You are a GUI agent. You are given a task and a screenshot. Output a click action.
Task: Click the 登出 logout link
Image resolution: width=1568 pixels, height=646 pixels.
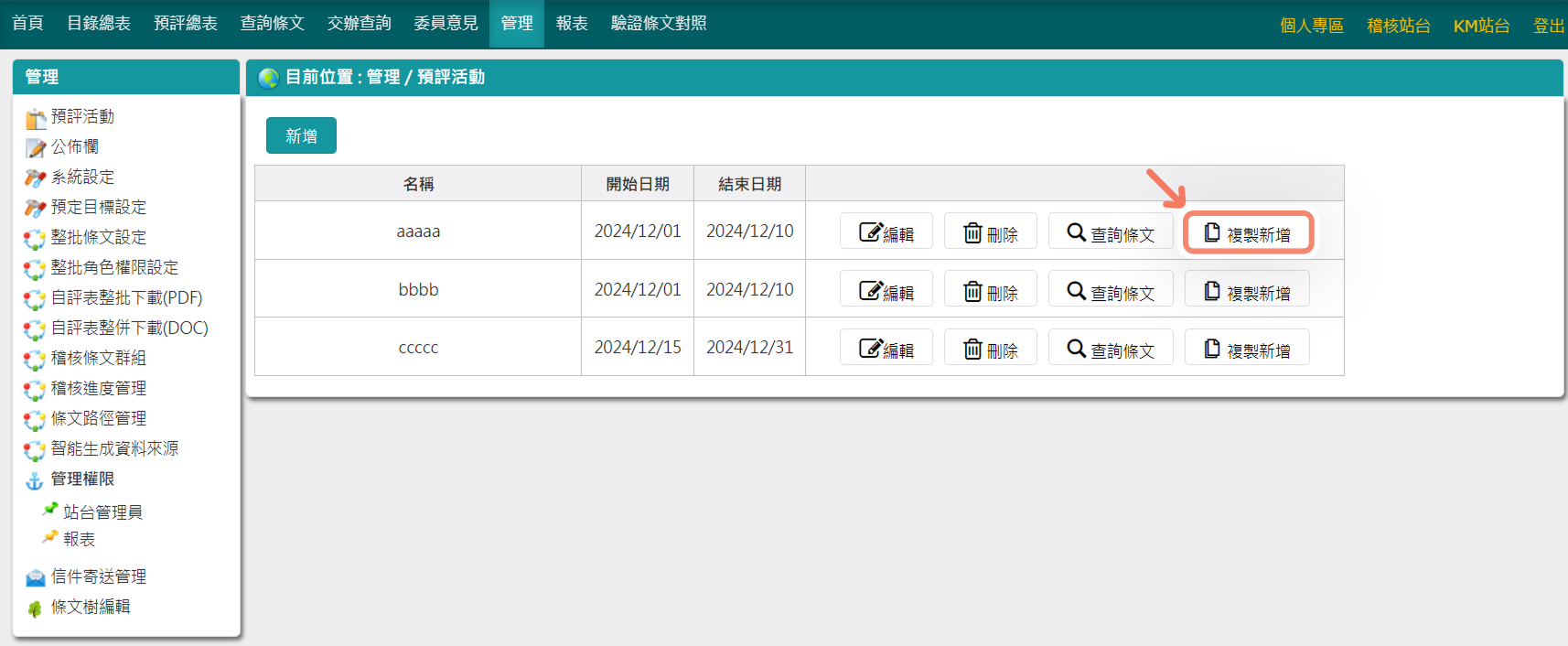(1548, 26)
